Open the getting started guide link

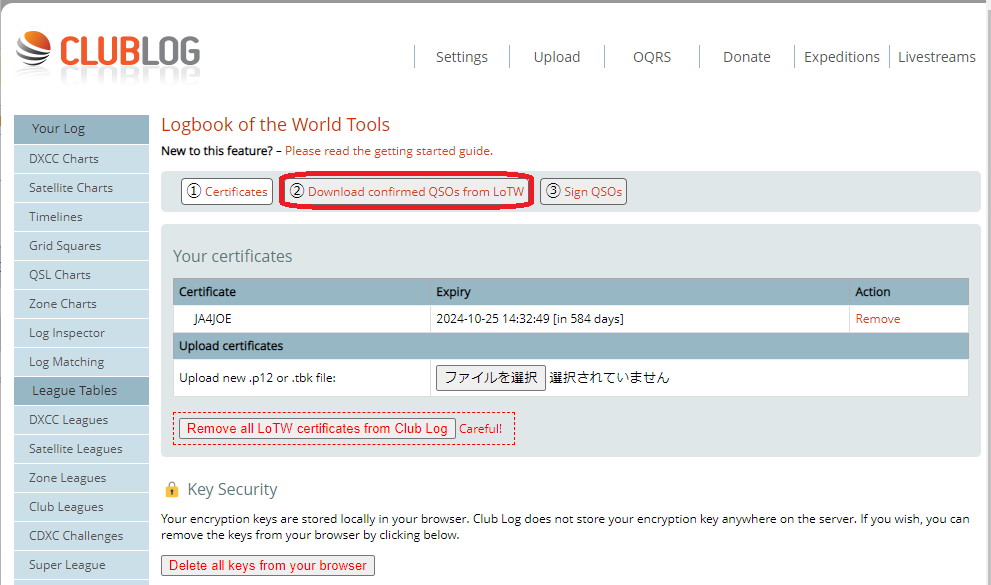click(389, 151)
